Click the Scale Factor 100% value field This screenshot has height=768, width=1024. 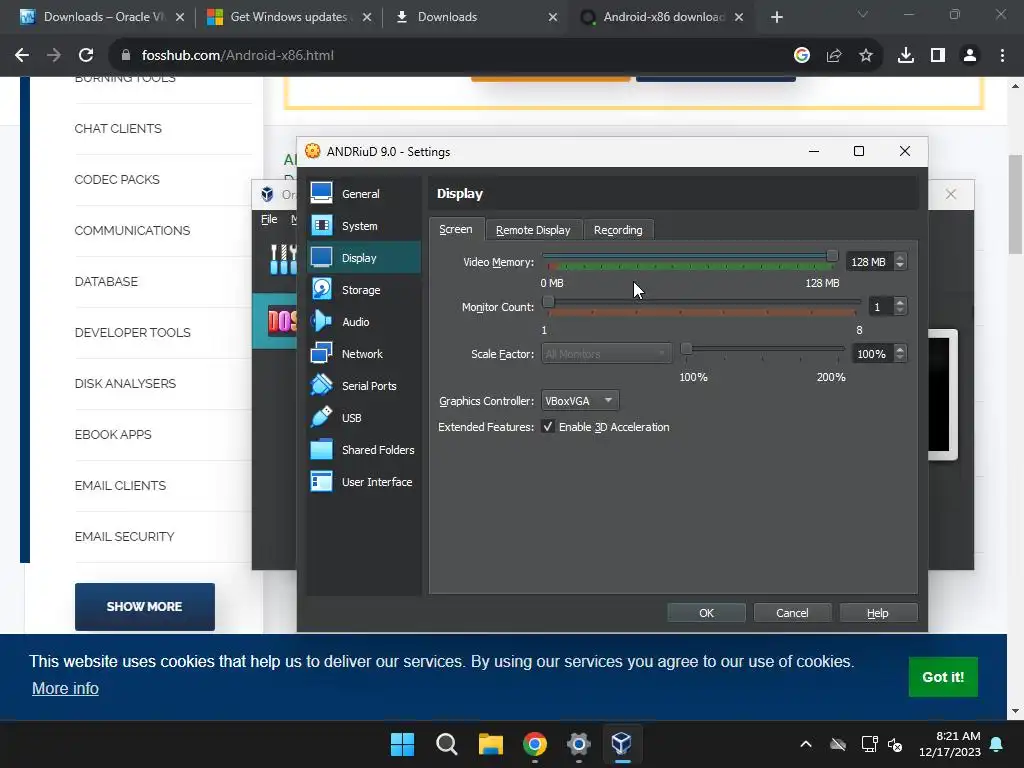click(872, 353)
